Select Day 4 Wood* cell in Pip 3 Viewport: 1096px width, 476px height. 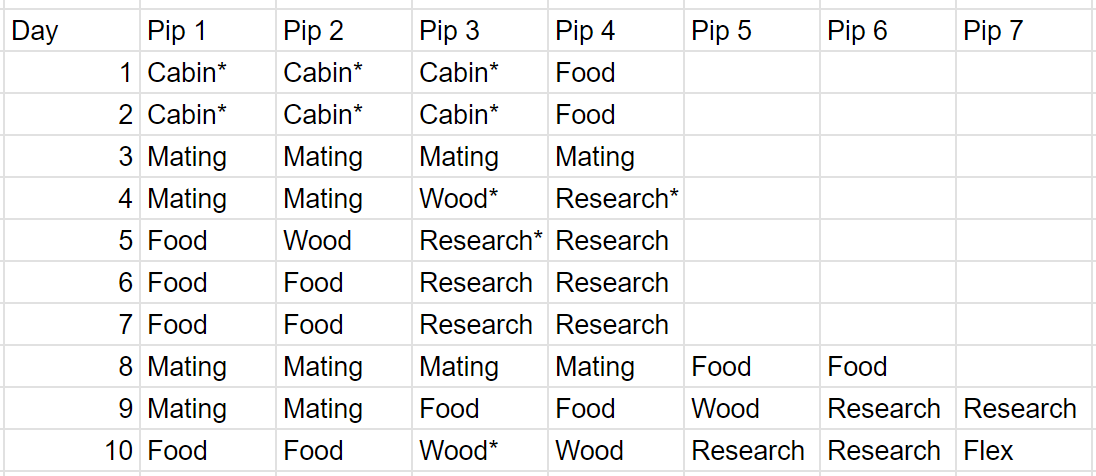479,199
